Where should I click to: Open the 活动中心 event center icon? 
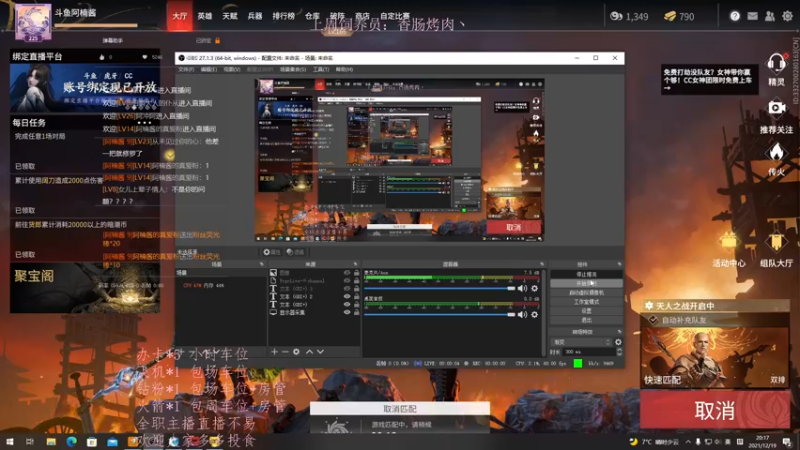coord(728,242)
